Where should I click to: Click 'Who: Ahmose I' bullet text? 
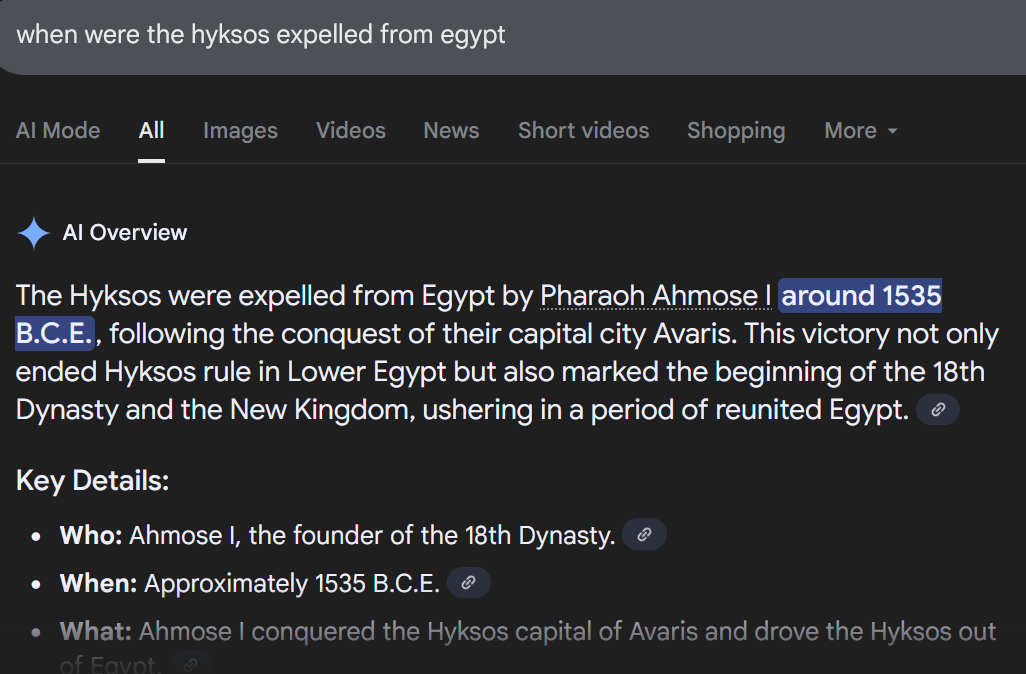(338, 535)
